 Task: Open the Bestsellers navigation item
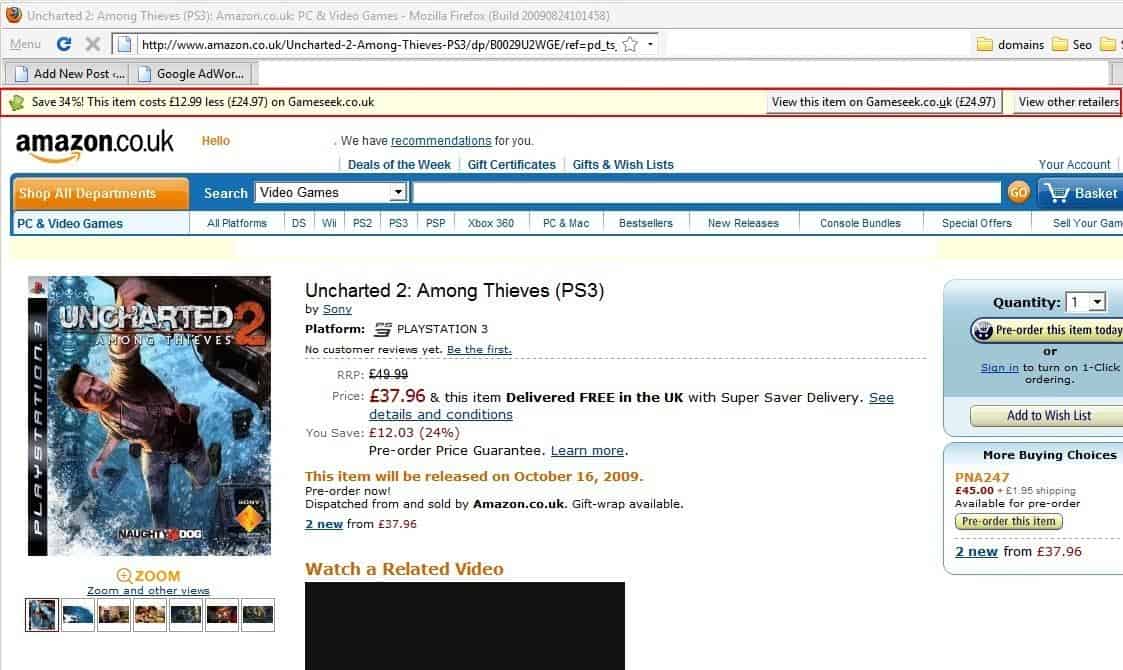pyautogui.click(x=646, y=223)
